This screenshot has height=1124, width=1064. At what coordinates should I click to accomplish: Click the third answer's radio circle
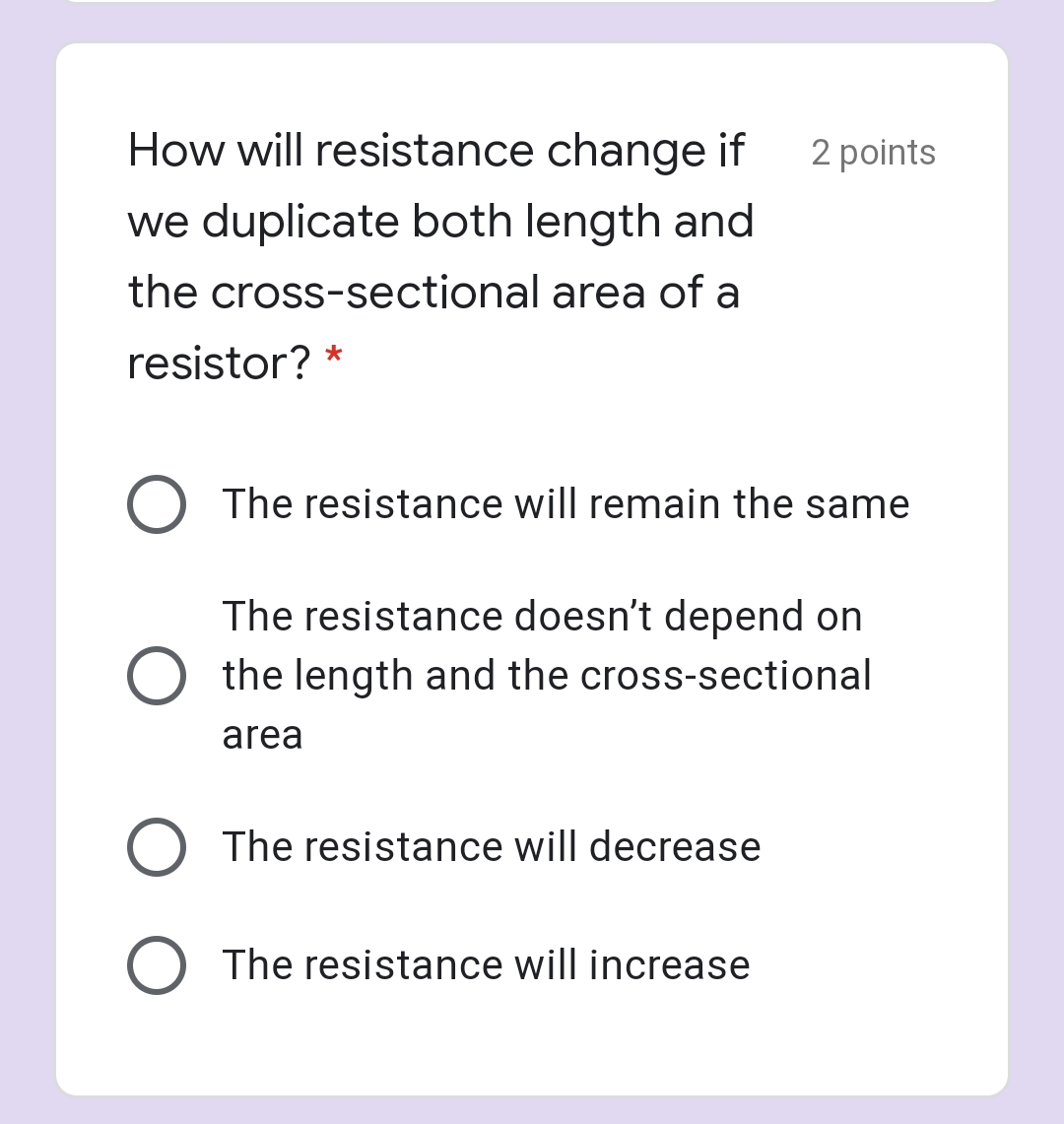(158, 845)
